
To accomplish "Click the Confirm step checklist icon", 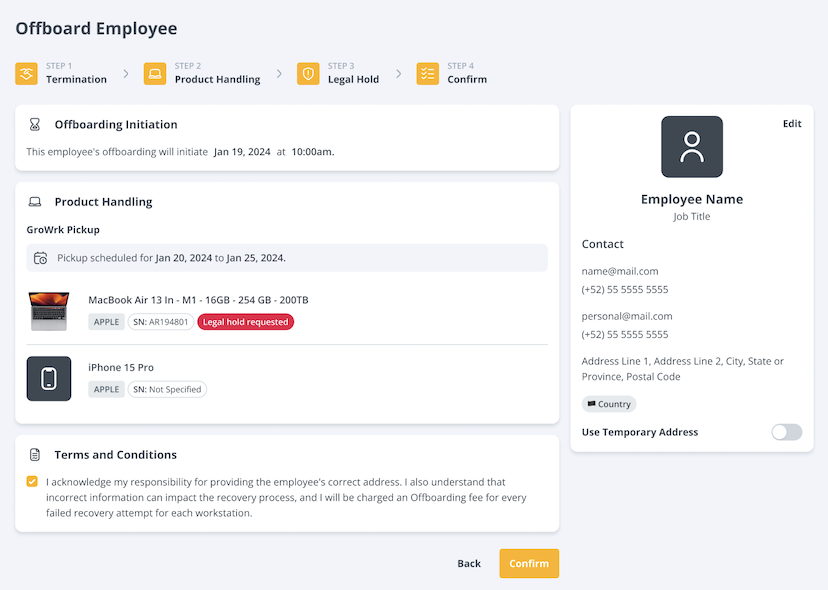I will pyautogui.click(x=428, y=74).
